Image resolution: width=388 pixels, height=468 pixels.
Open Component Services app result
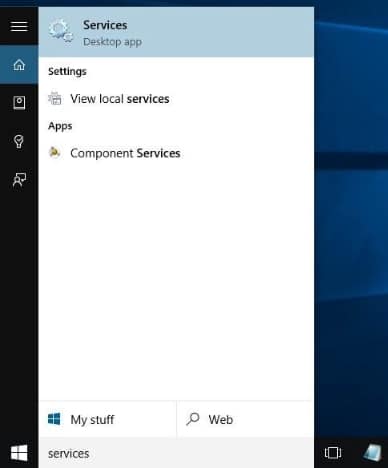tap(176, 153)
